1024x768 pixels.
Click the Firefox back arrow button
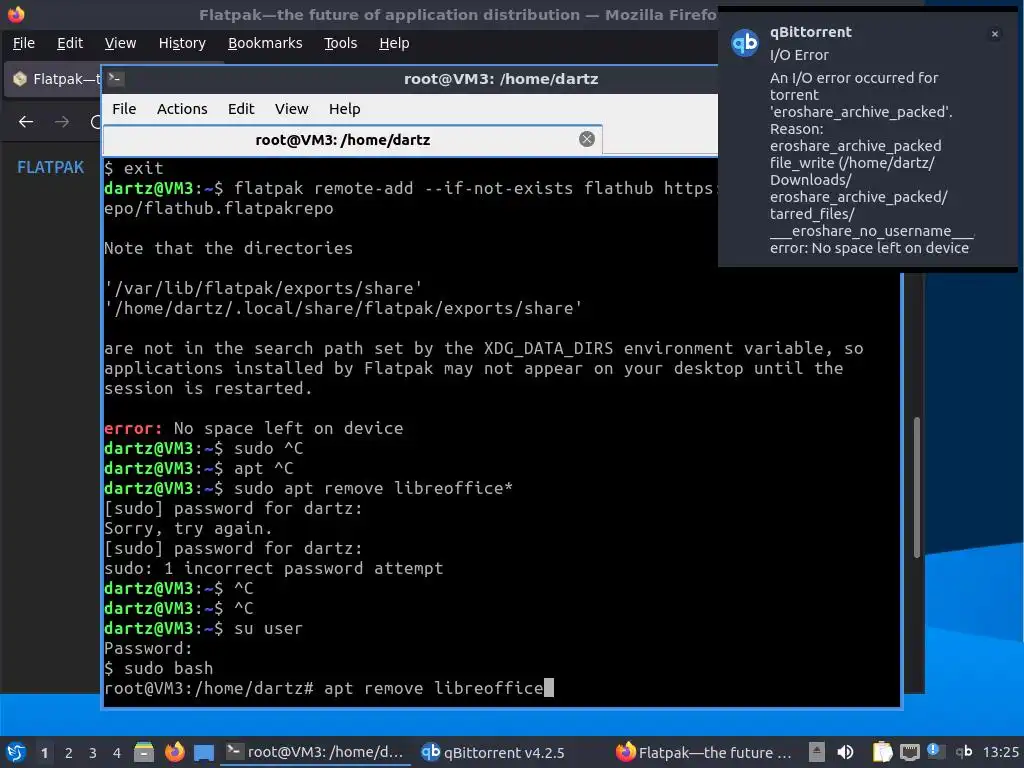click(x=26, y=121)
